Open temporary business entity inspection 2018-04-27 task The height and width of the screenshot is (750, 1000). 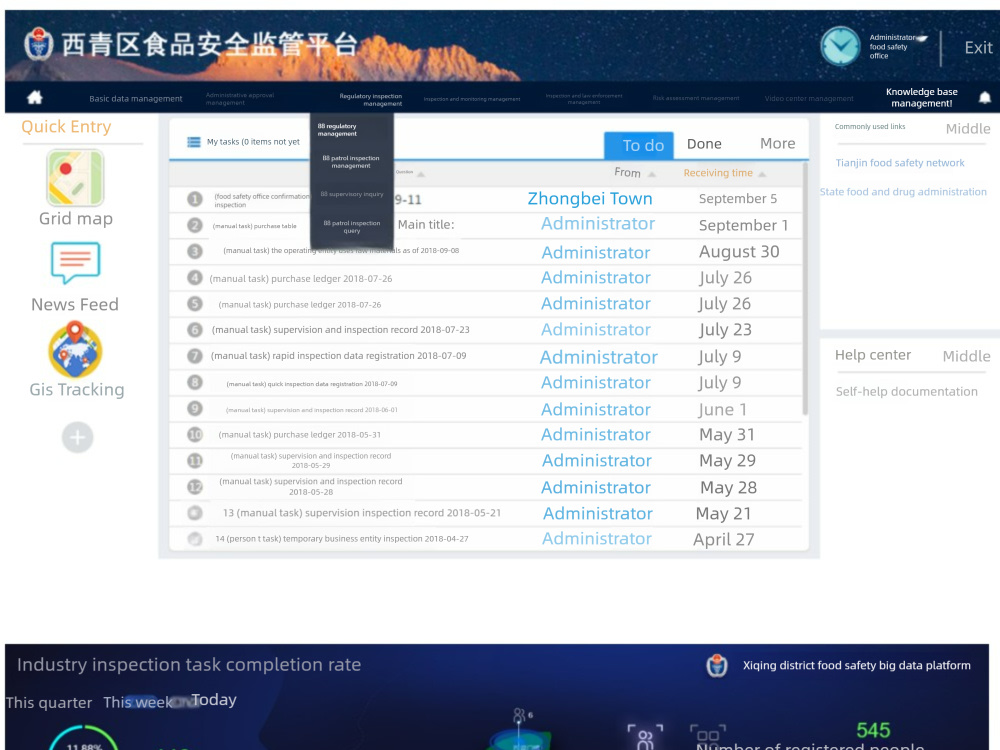coord(342,539)
